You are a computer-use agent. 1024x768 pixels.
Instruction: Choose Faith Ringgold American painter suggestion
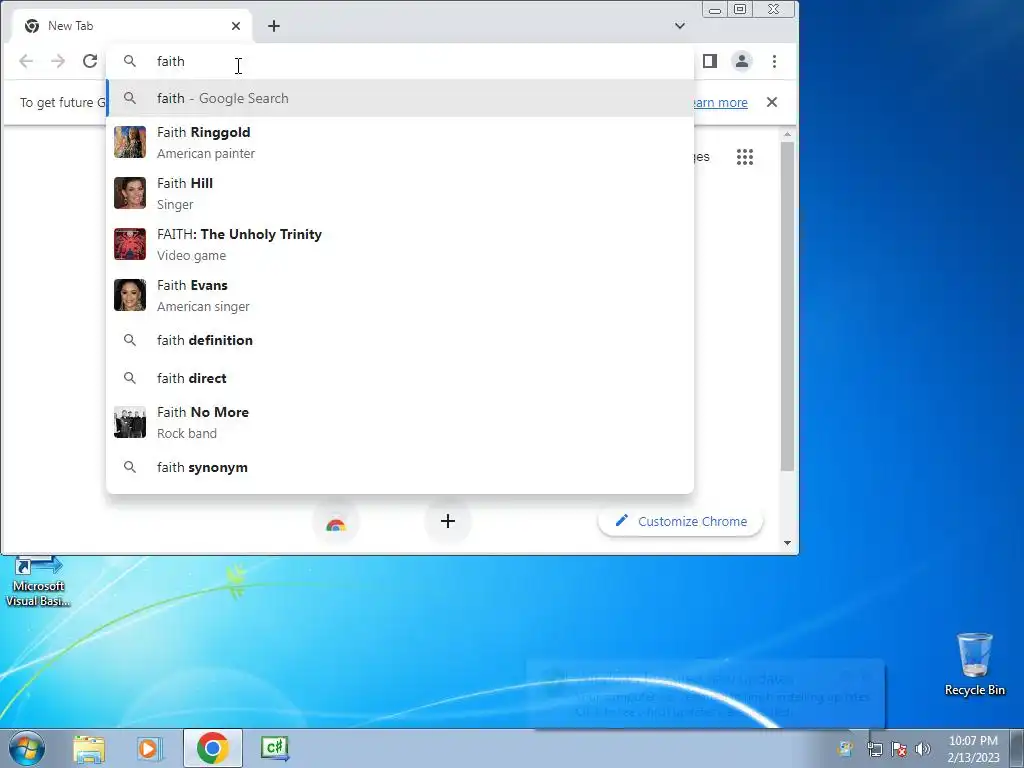(400, 142)
